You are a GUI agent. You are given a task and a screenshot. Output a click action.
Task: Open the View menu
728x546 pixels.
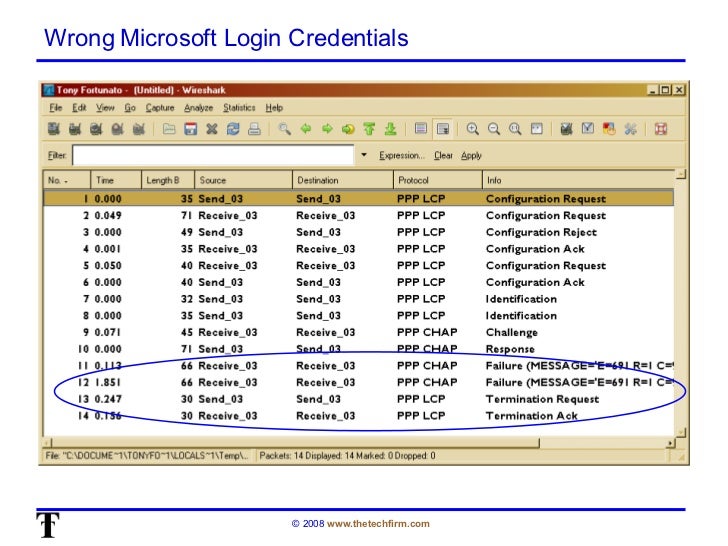(x=105, y=108)
